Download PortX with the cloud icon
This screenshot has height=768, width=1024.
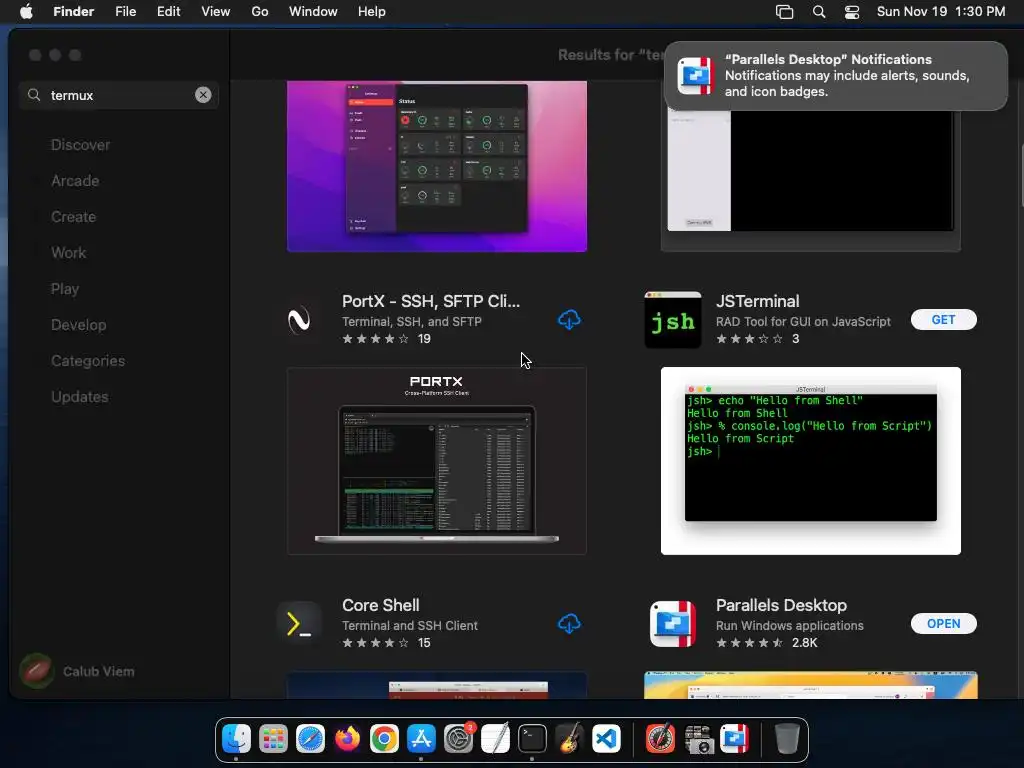point(569,320)
